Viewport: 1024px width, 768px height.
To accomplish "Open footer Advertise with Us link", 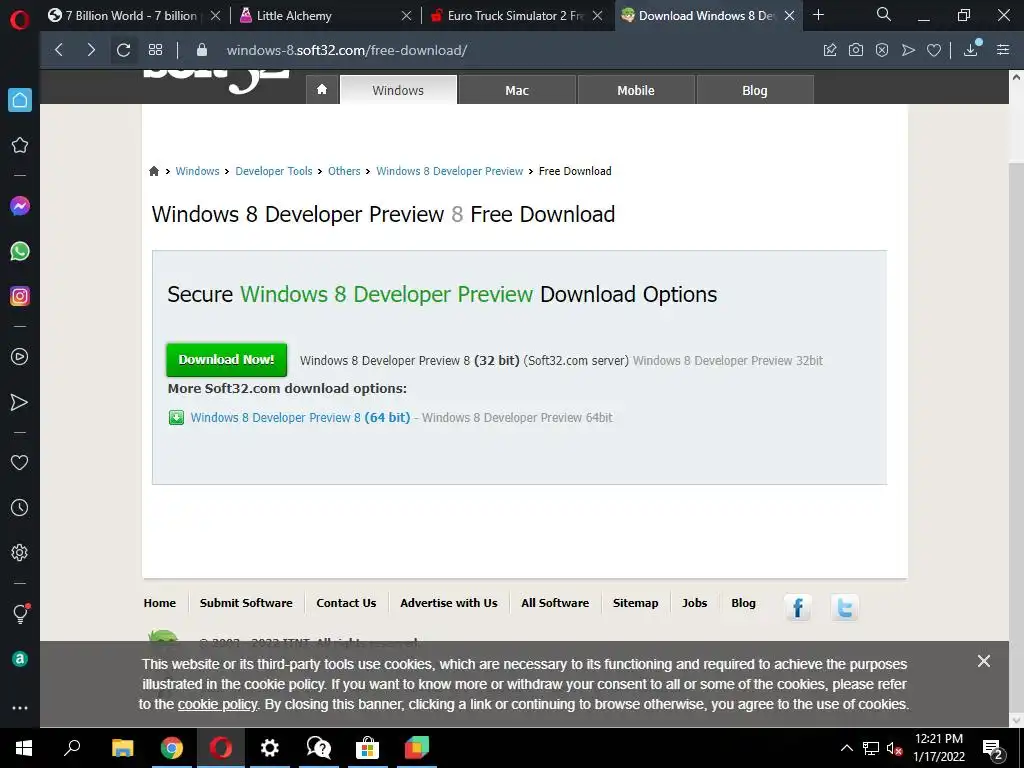I will coord(449,603).
